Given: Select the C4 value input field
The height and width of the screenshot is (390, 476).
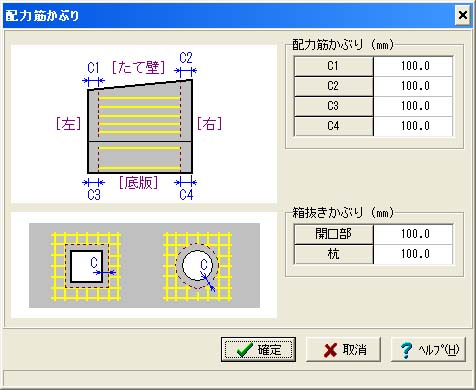Looking at the screenshot, I should (413, 126).
